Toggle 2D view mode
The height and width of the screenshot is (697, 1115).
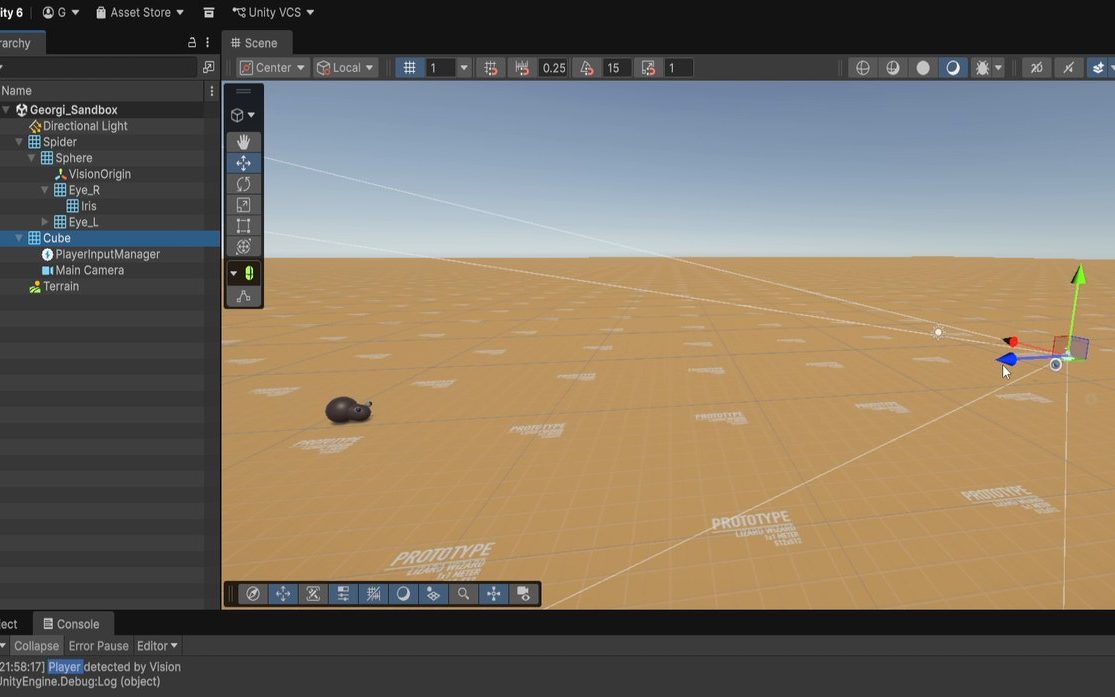tap(1037, 68)
